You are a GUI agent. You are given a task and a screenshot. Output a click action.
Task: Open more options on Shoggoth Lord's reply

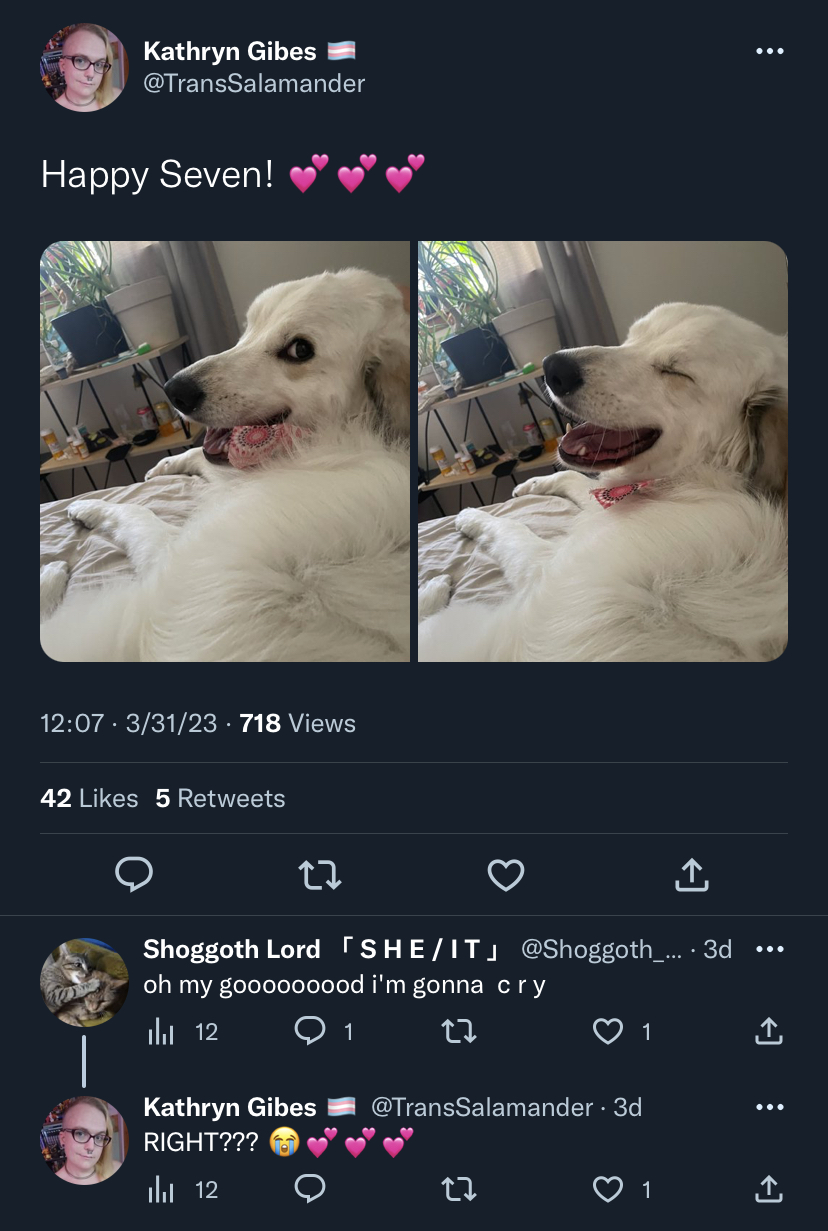pos(769,949)
